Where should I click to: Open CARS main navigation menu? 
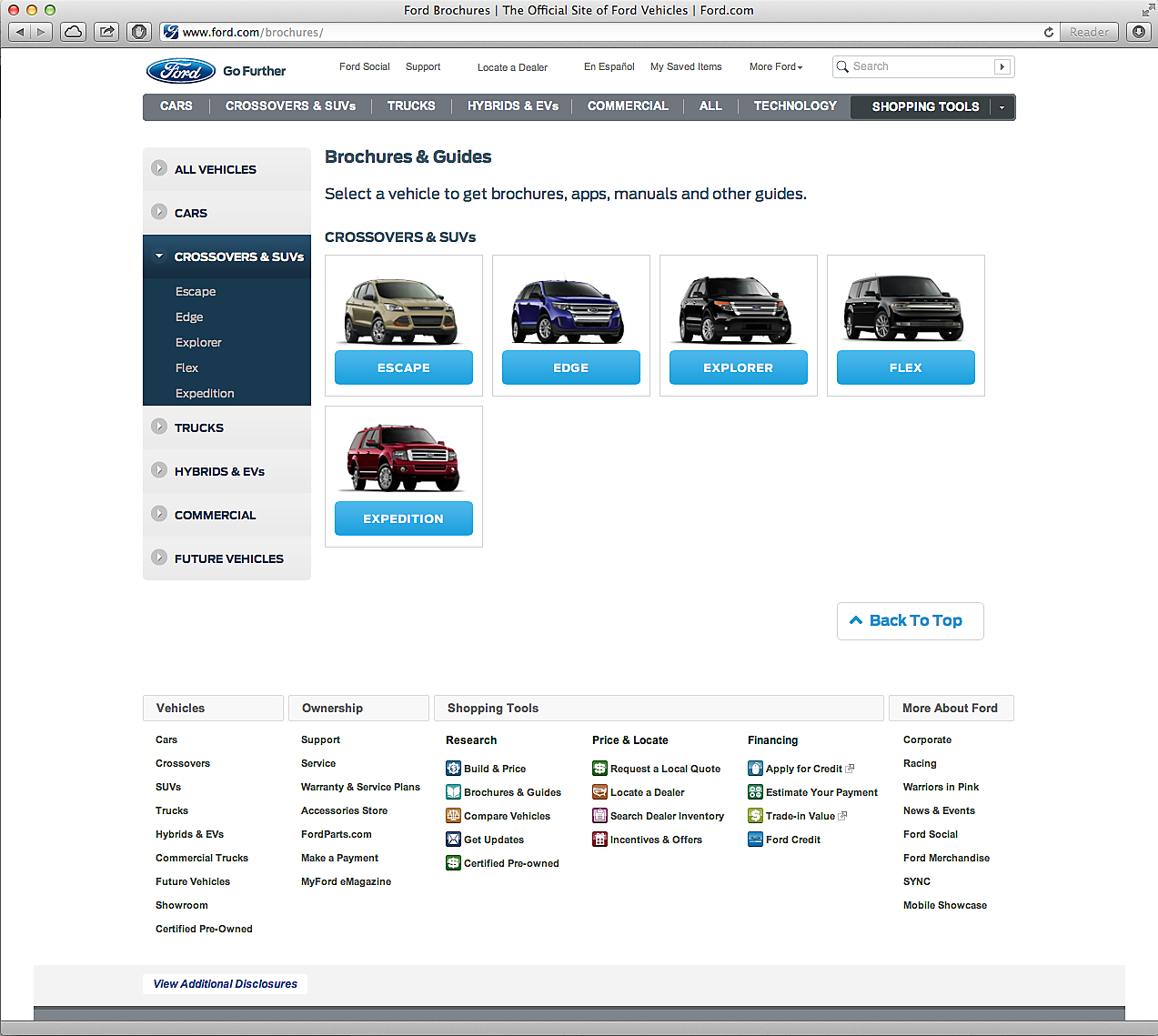click(176, 106)
